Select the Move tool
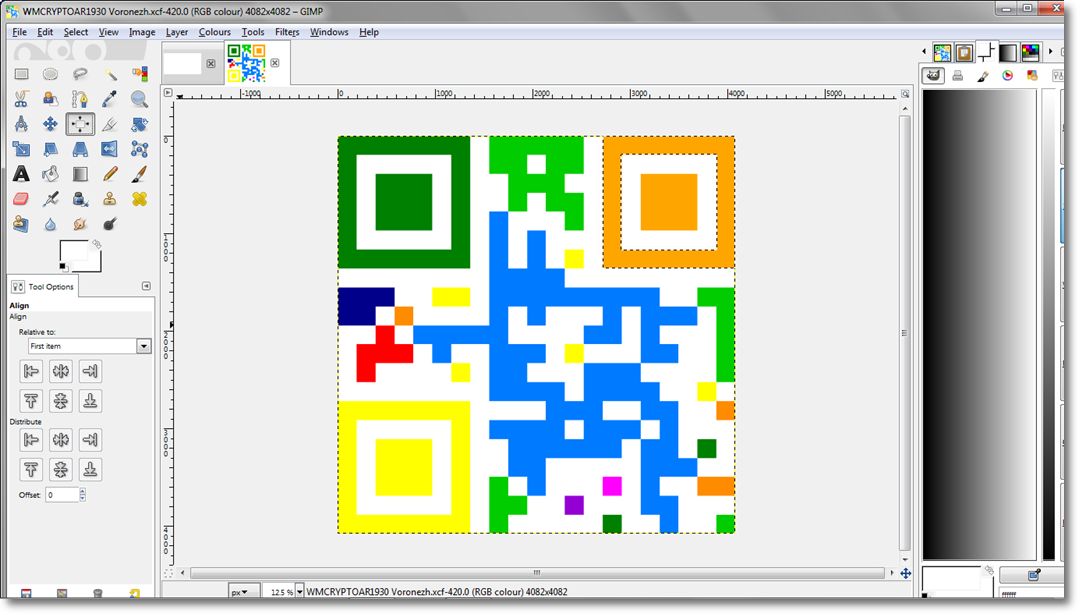Image resolution: width=1080 pixels, height=615 pixels. [x=50, y=124]
